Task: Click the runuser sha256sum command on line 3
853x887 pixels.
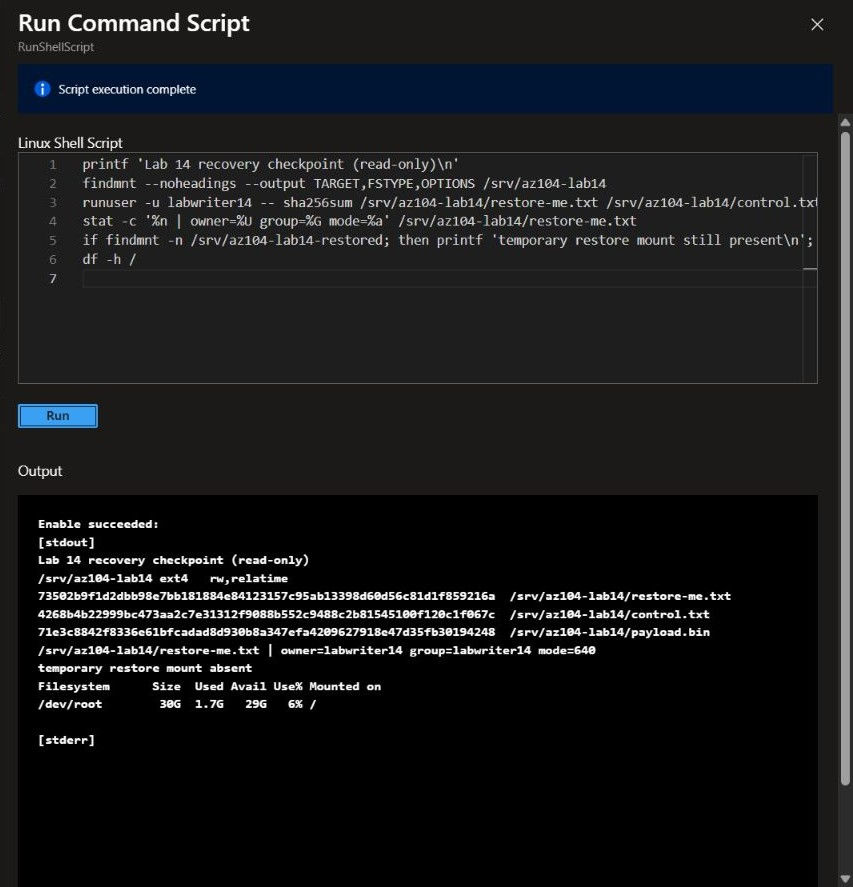Action: click(450, 203)
